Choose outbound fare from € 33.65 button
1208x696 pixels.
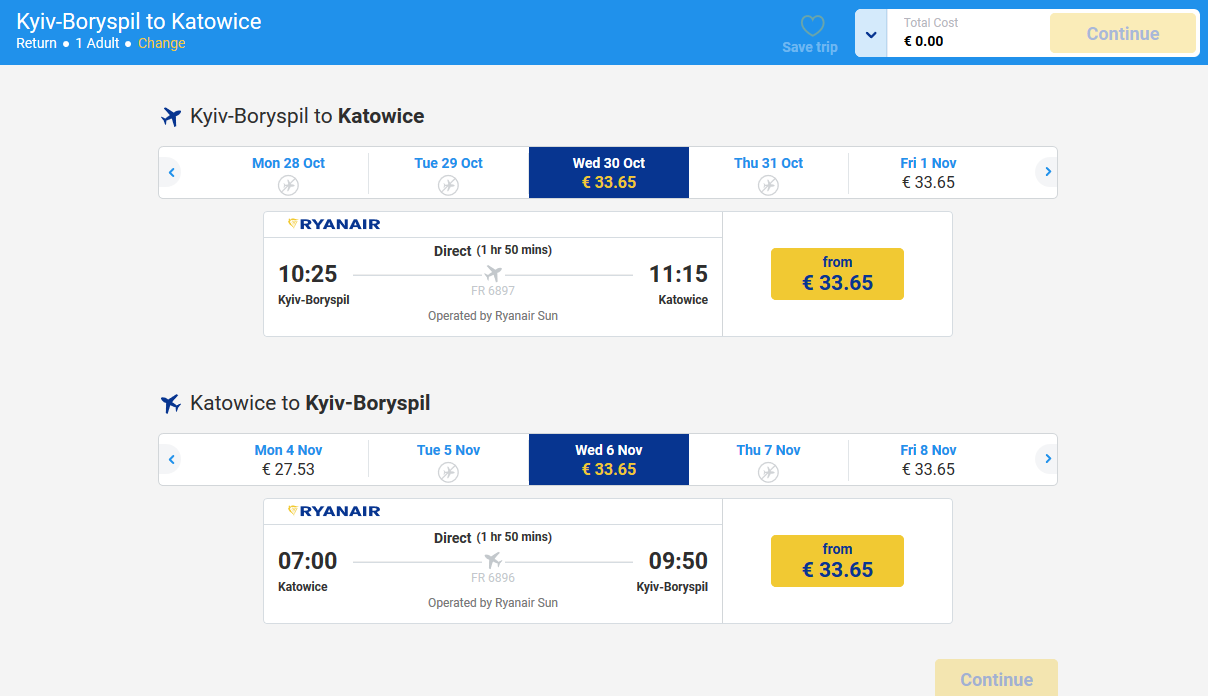pyautogui.click(x=837, y=274)
